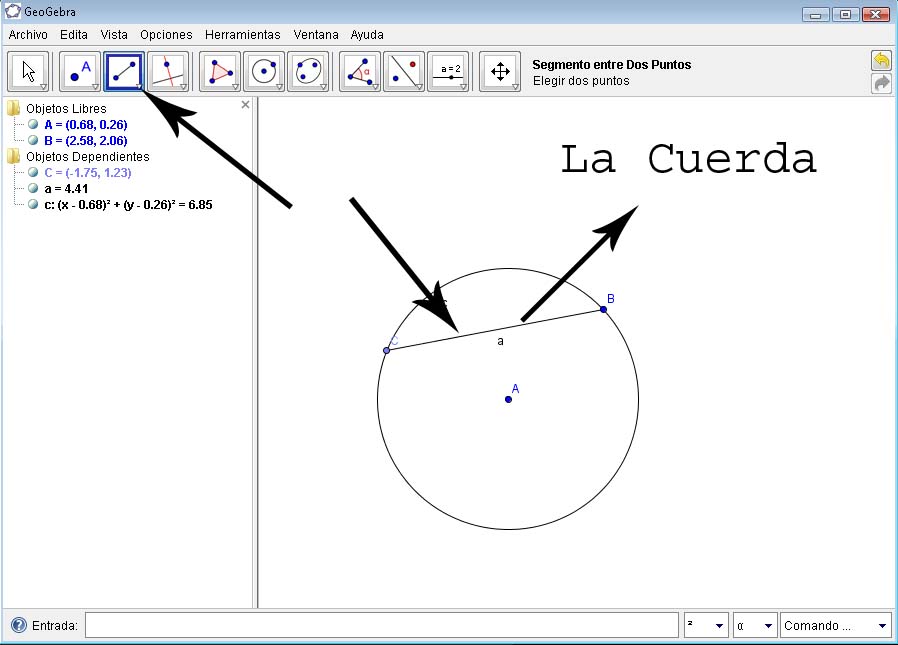898x645 pixels.
Task: Select the Move Graphics View tool
Action: tap(499, 70)
